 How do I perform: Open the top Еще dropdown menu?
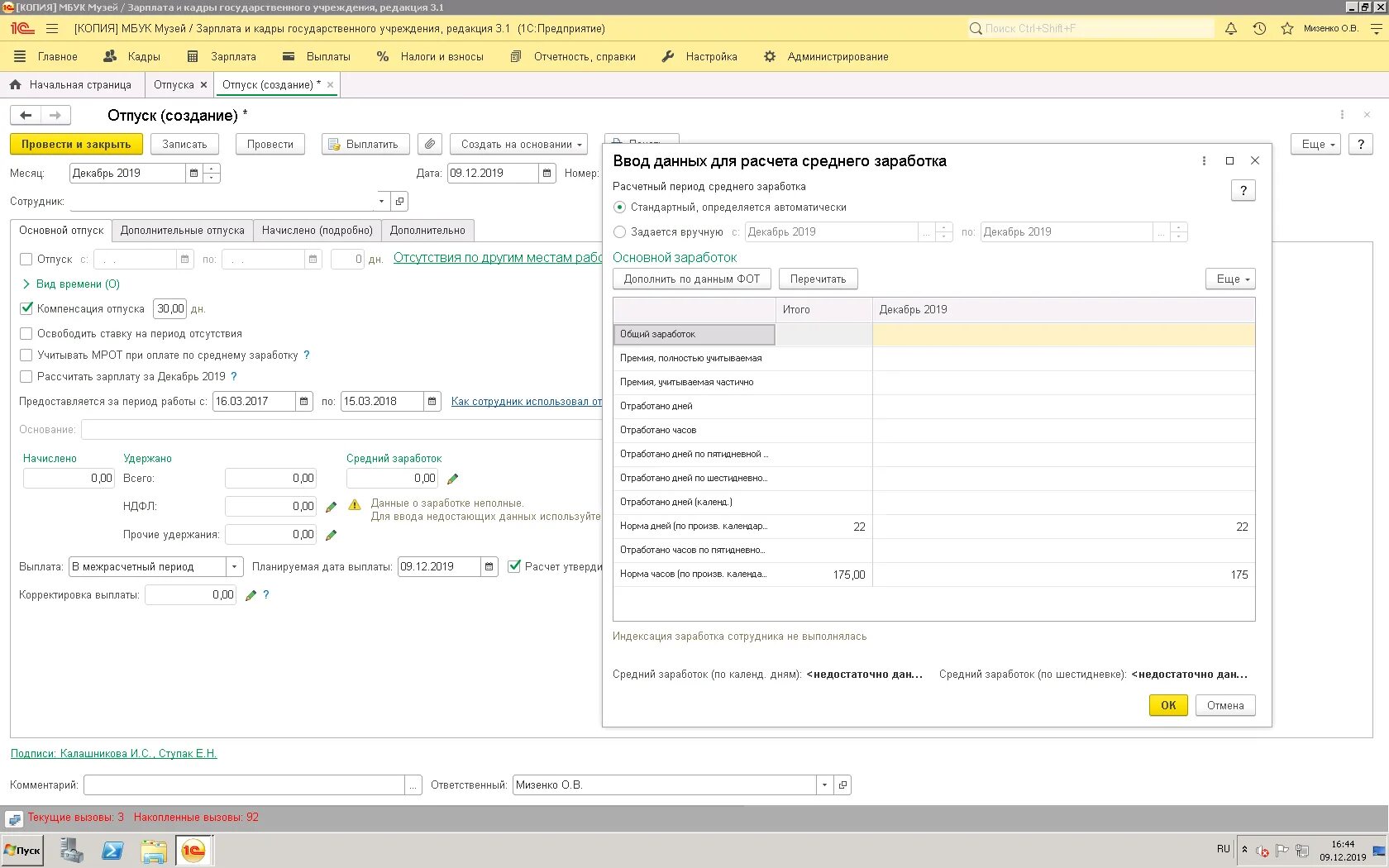tap(1315, 144)
